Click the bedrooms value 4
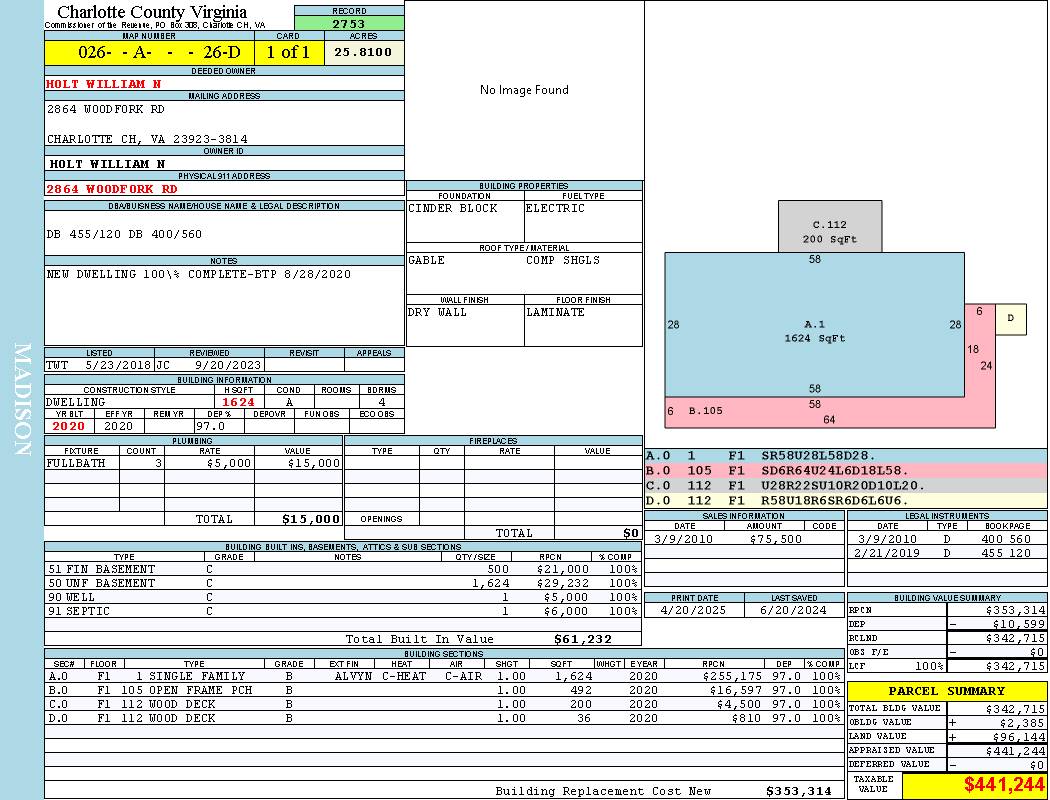1050x800 pixels. click(x=382, y=402)
